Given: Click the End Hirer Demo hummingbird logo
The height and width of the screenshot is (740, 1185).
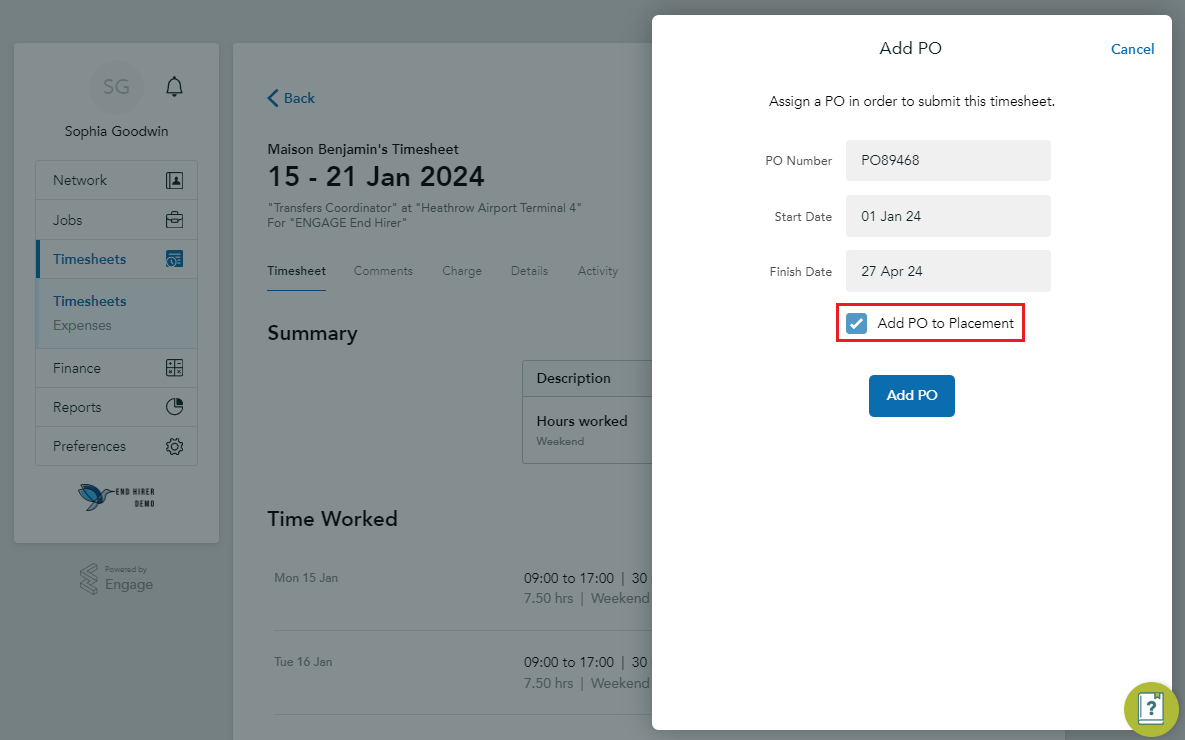Looking at the screenshot, I should (x=116, y=497).
